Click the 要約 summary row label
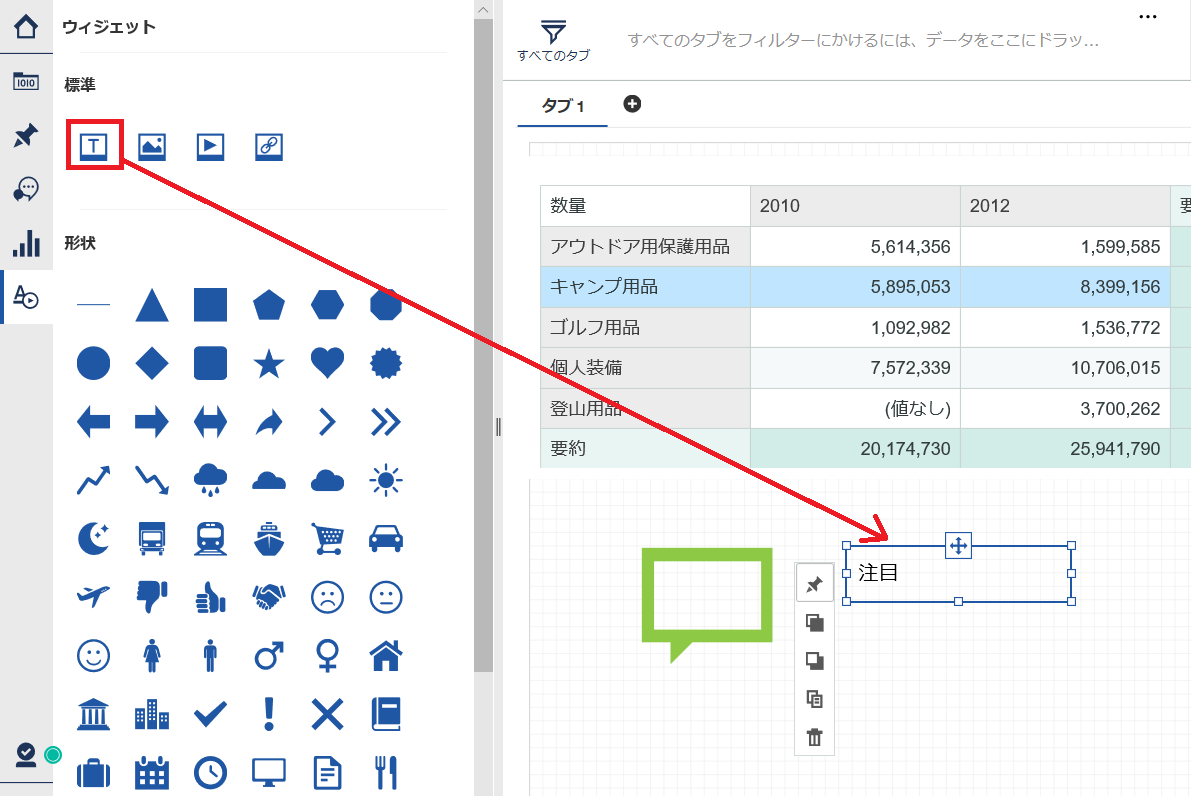 click(x=646, y=449)
